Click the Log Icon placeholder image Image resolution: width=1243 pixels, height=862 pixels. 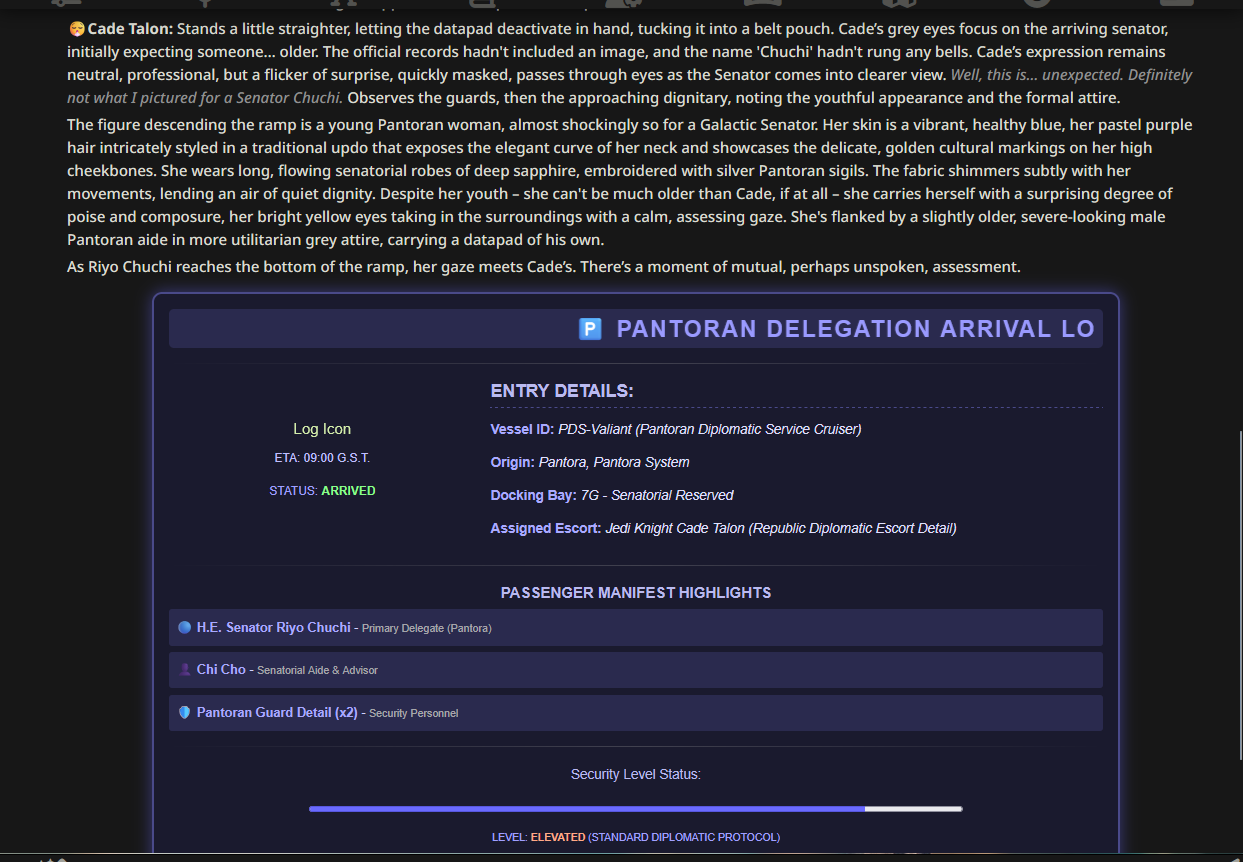pos(322,429)
